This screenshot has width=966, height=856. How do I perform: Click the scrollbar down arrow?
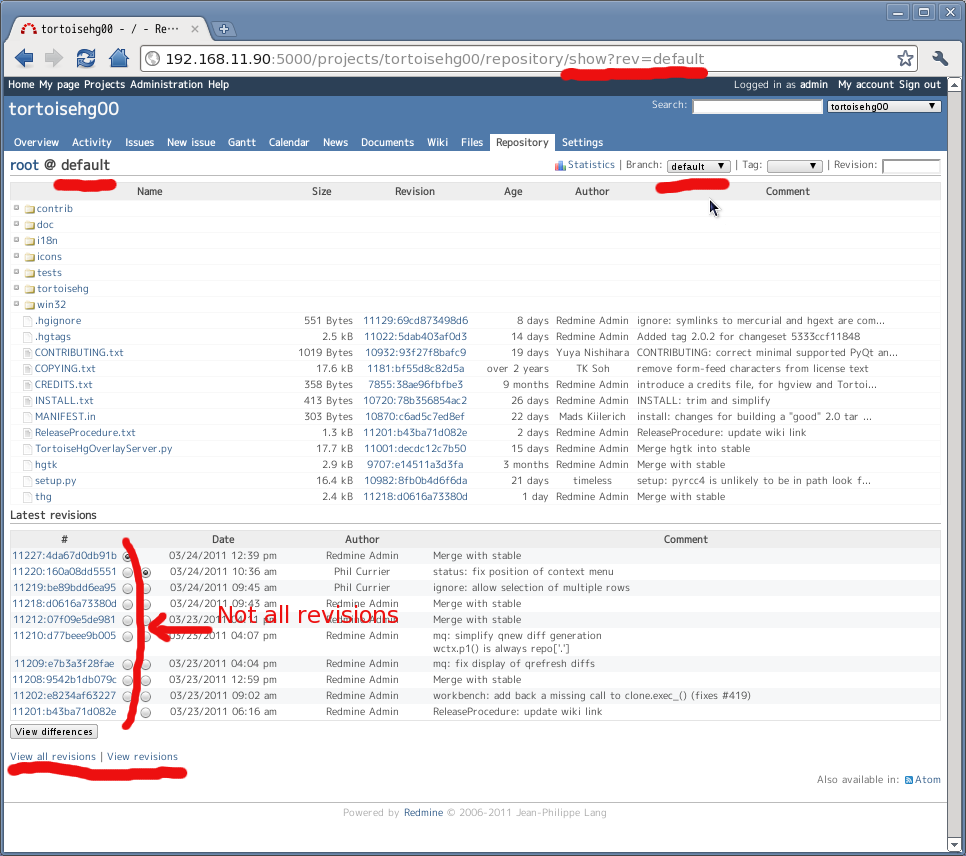click(x=954, y=844)
